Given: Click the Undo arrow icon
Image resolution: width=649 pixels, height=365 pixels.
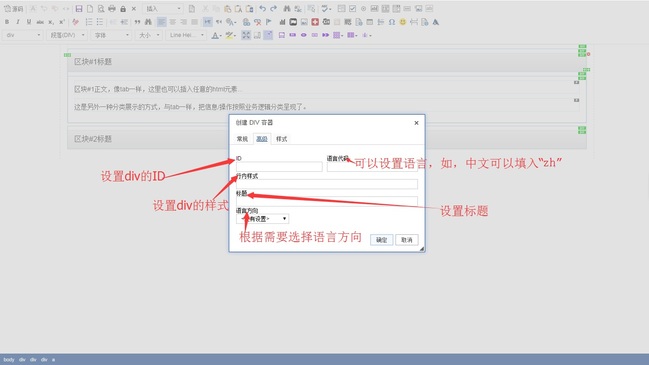Looking at the screenshot, I should point(262,9).
